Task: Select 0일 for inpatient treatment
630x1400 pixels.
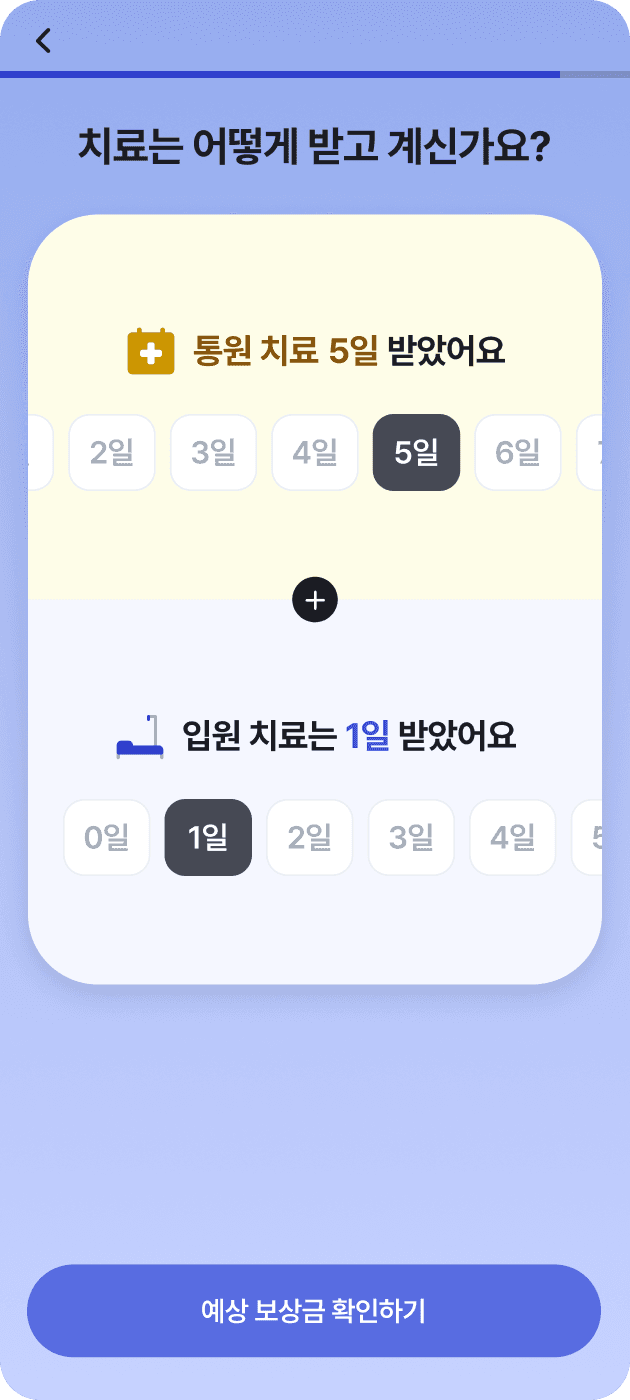Action: [107, 838]
